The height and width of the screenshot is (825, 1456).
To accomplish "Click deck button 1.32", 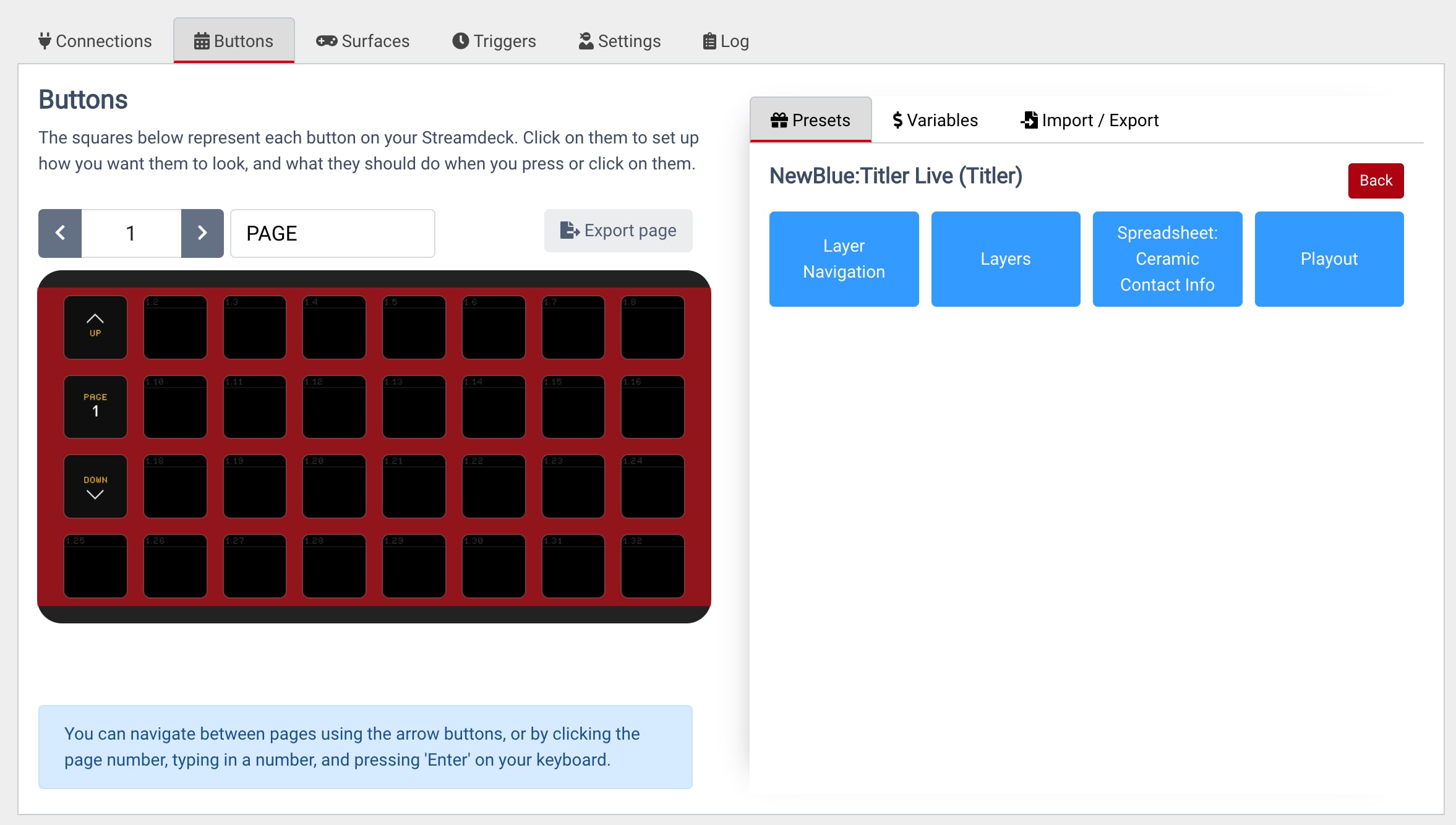I will point(653,566).
